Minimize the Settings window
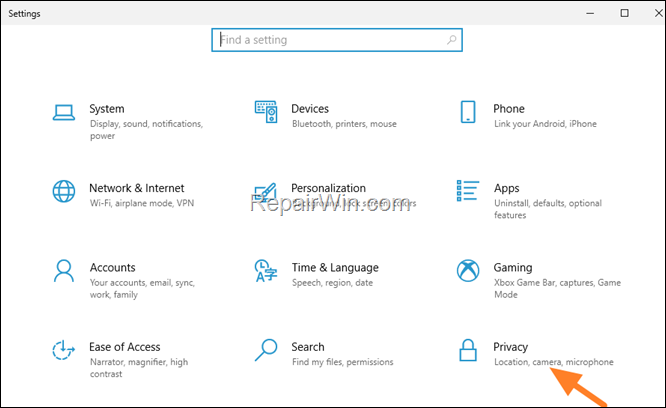 click(590, 13)
